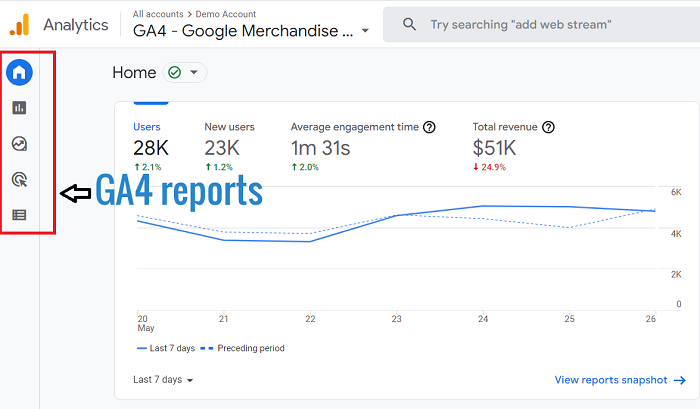700x409 pixels.
Task: Click the Preceding period legend entry
Action: 242,348
